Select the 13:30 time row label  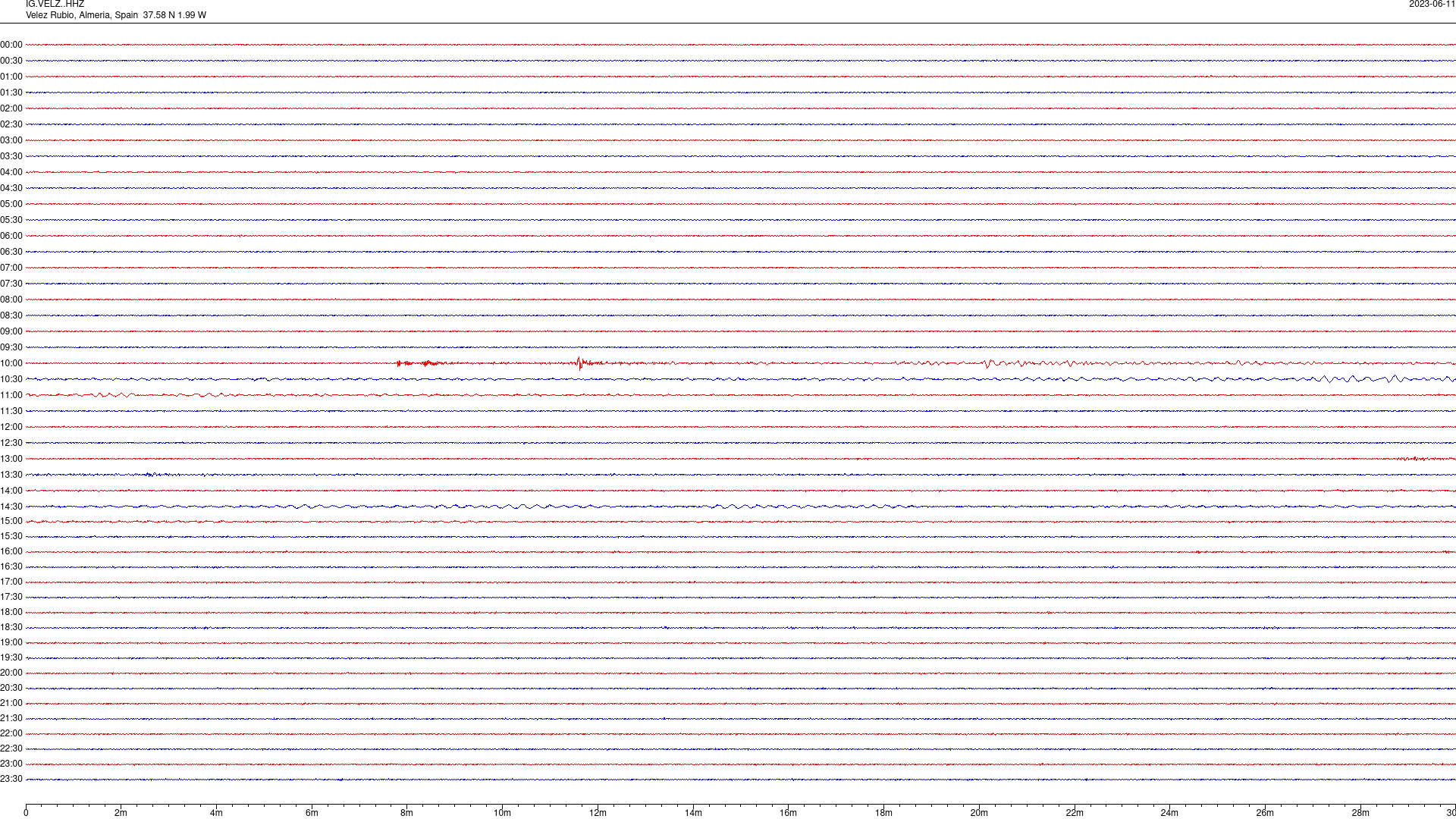[x=11, y=475]
